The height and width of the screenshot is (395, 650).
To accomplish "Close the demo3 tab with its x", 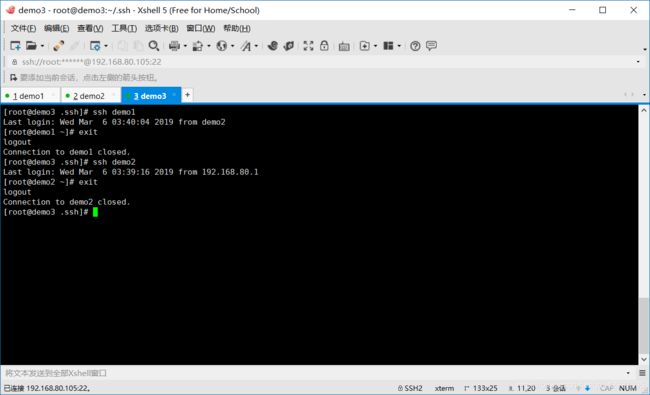I will (174, 95).
